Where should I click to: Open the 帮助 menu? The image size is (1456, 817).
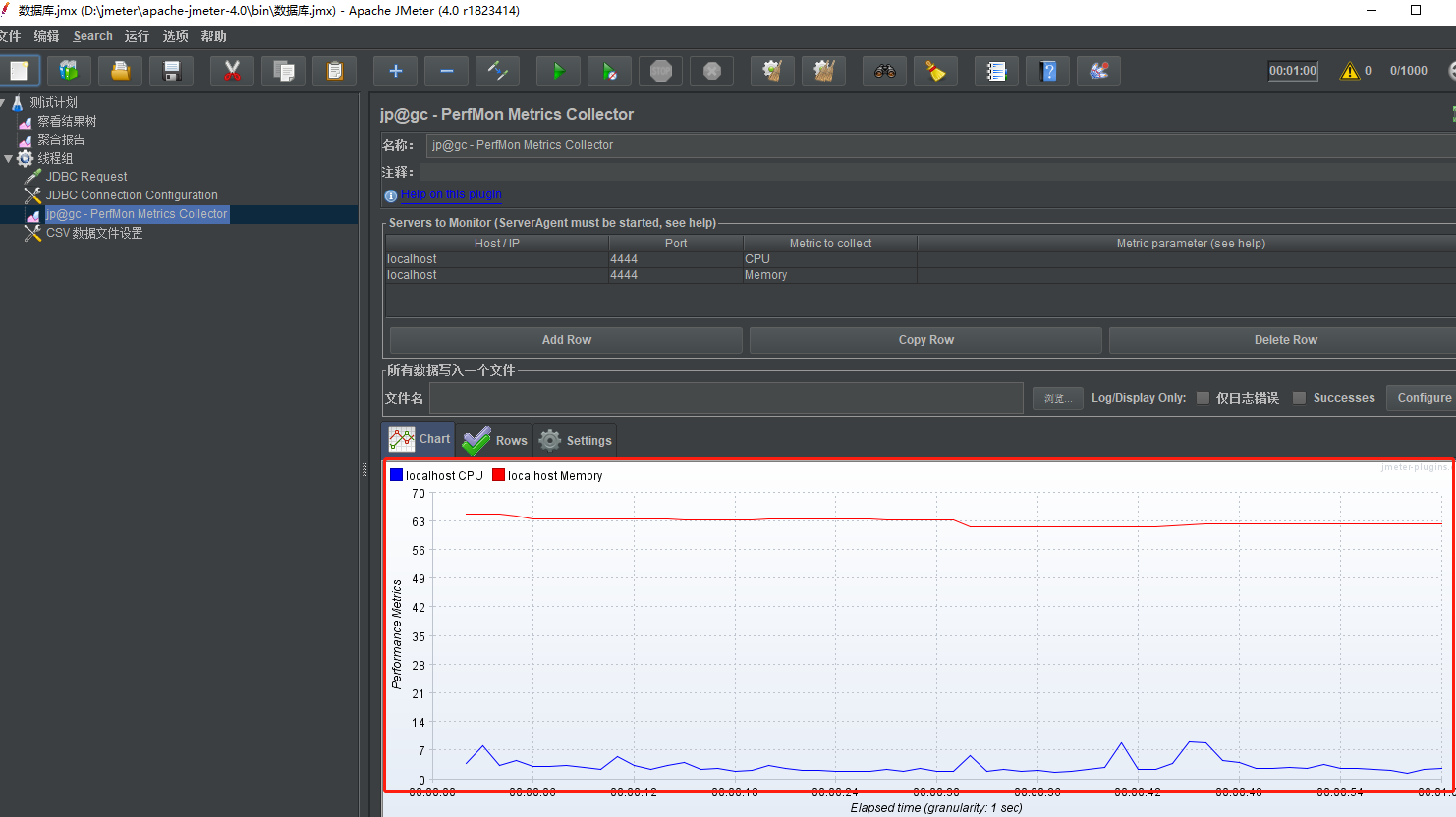click(x=213, y=36)
